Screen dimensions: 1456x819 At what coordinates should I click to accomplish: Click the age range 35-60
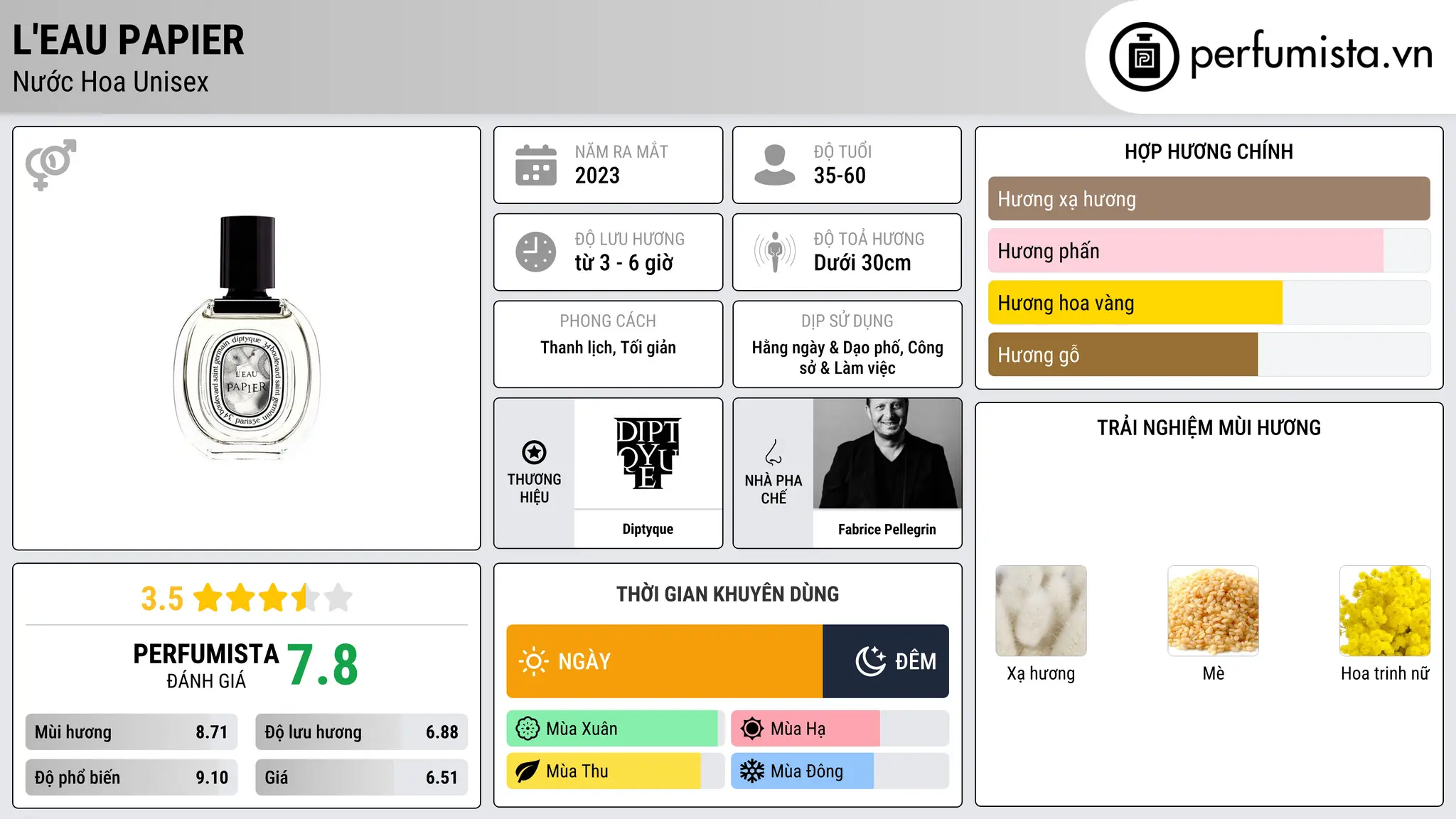coord(840,176)
